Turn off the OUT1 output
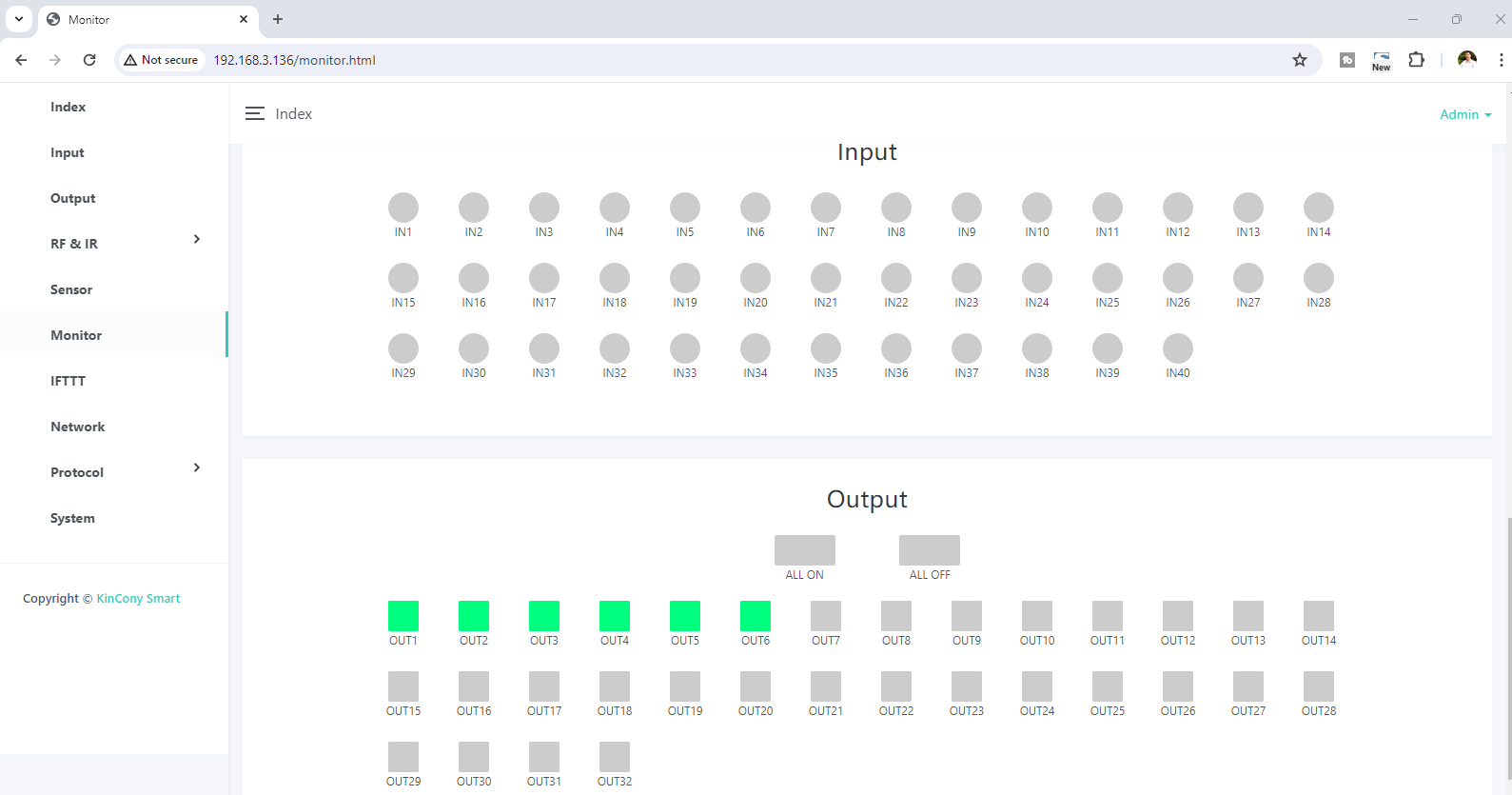This screenshot has height=795, width=1512. pos(403,616)
